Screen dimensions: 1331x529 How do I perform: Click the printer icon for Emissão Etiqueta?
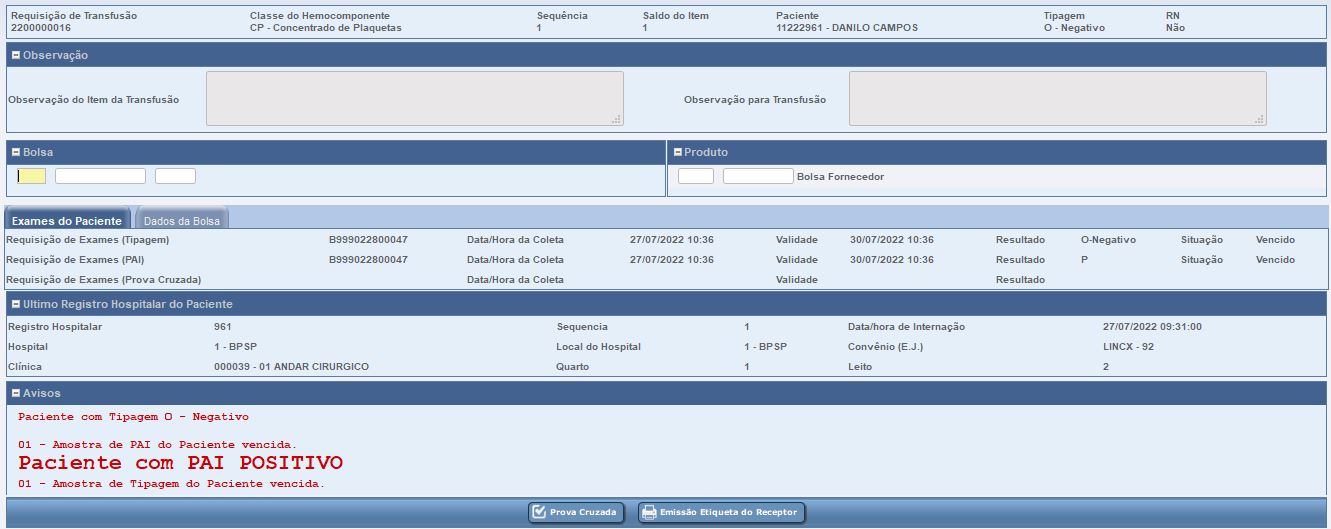(x=649, y=512)
